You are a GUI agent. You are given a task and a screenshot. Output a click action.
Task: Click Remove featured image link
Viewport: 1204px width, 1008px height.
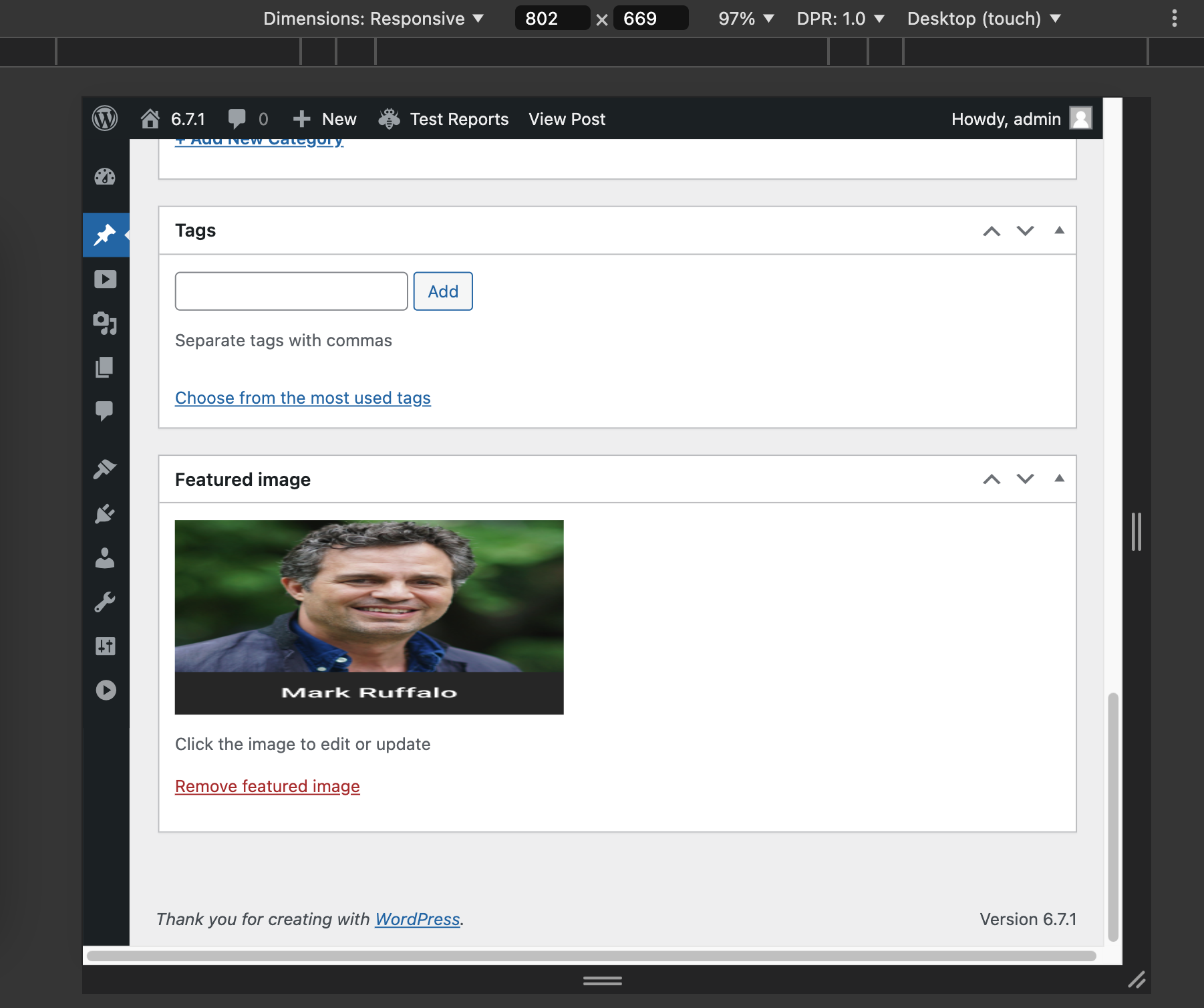coord(267,786)
